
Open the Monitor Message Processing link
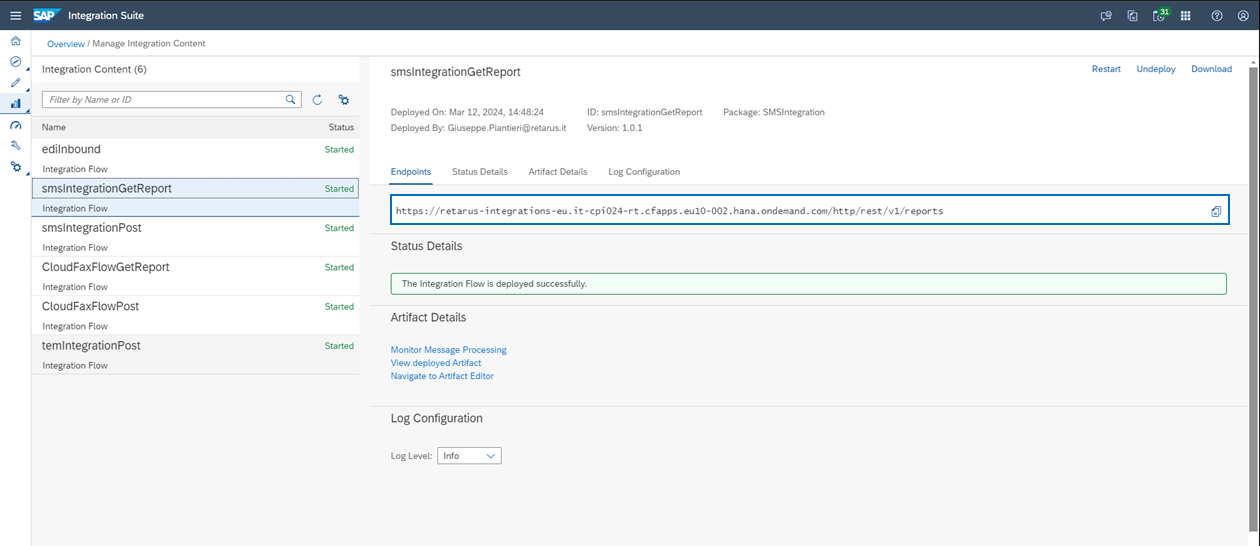tap(448, 350)
